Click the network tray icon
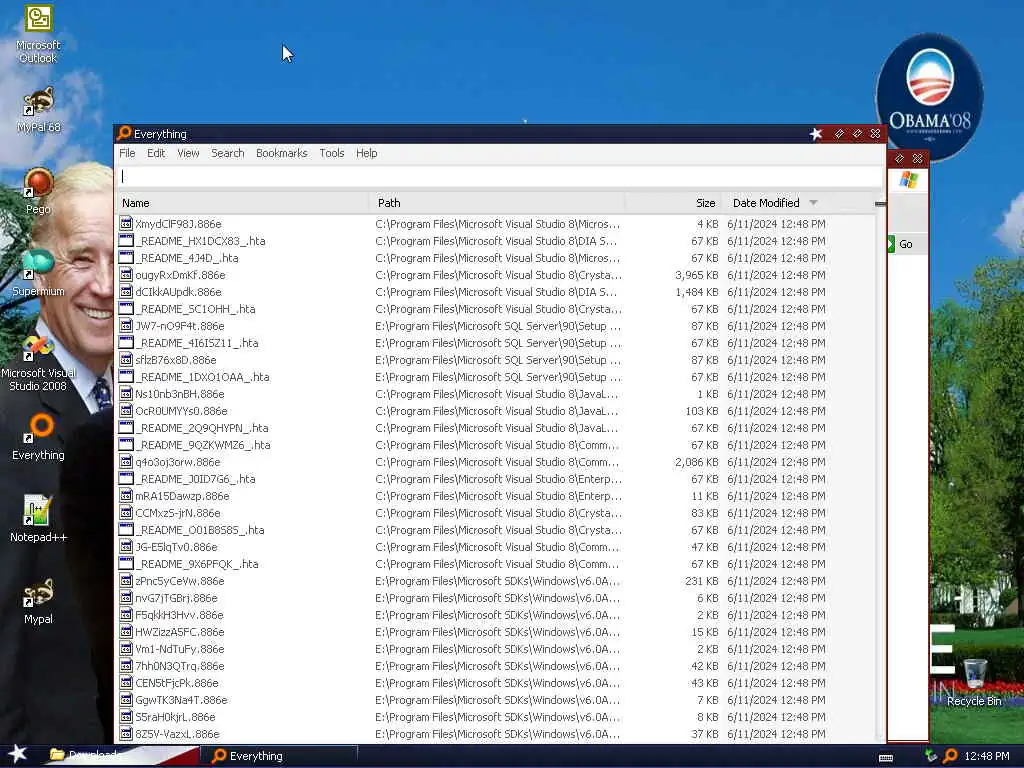1024x768 pixels. click(931, 756)
